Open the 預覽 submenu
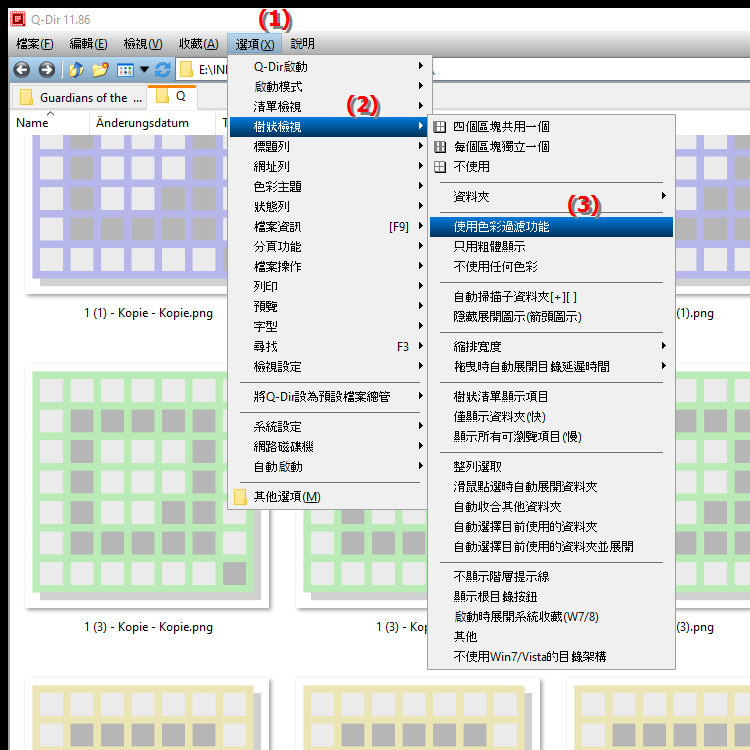 click(x=330, y=307)
